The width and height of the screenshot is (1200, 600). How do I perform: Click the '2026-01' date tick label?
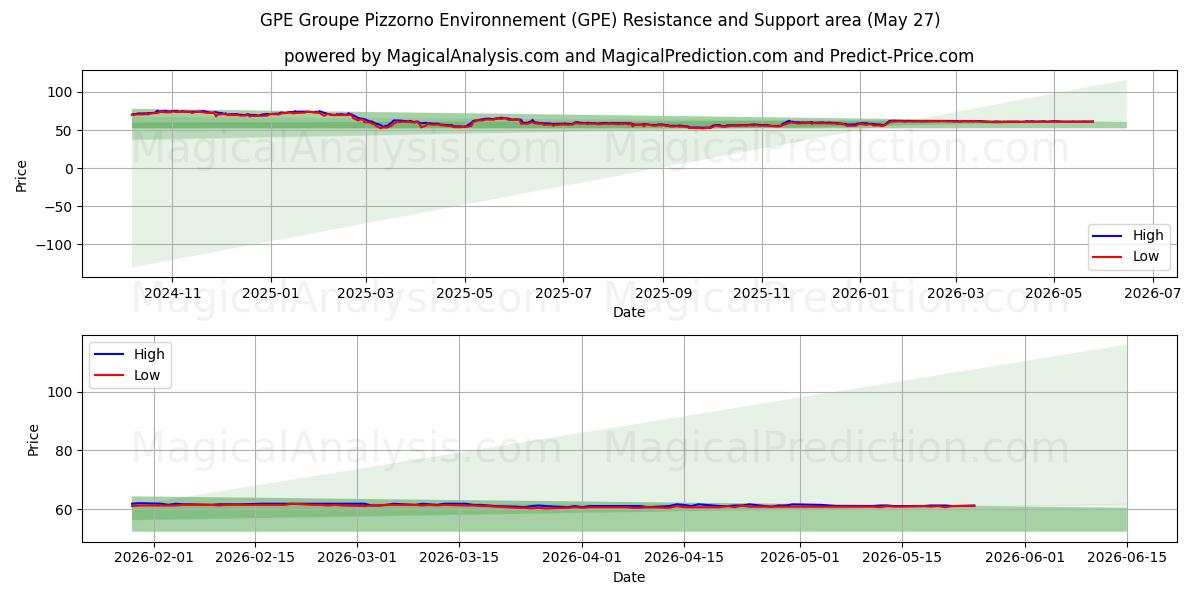click(860, 293)
